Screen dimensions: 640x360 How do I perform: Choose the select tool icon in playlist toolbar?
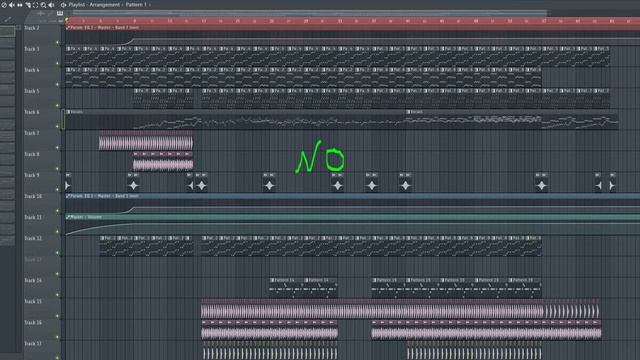click(x=28, y=5)
